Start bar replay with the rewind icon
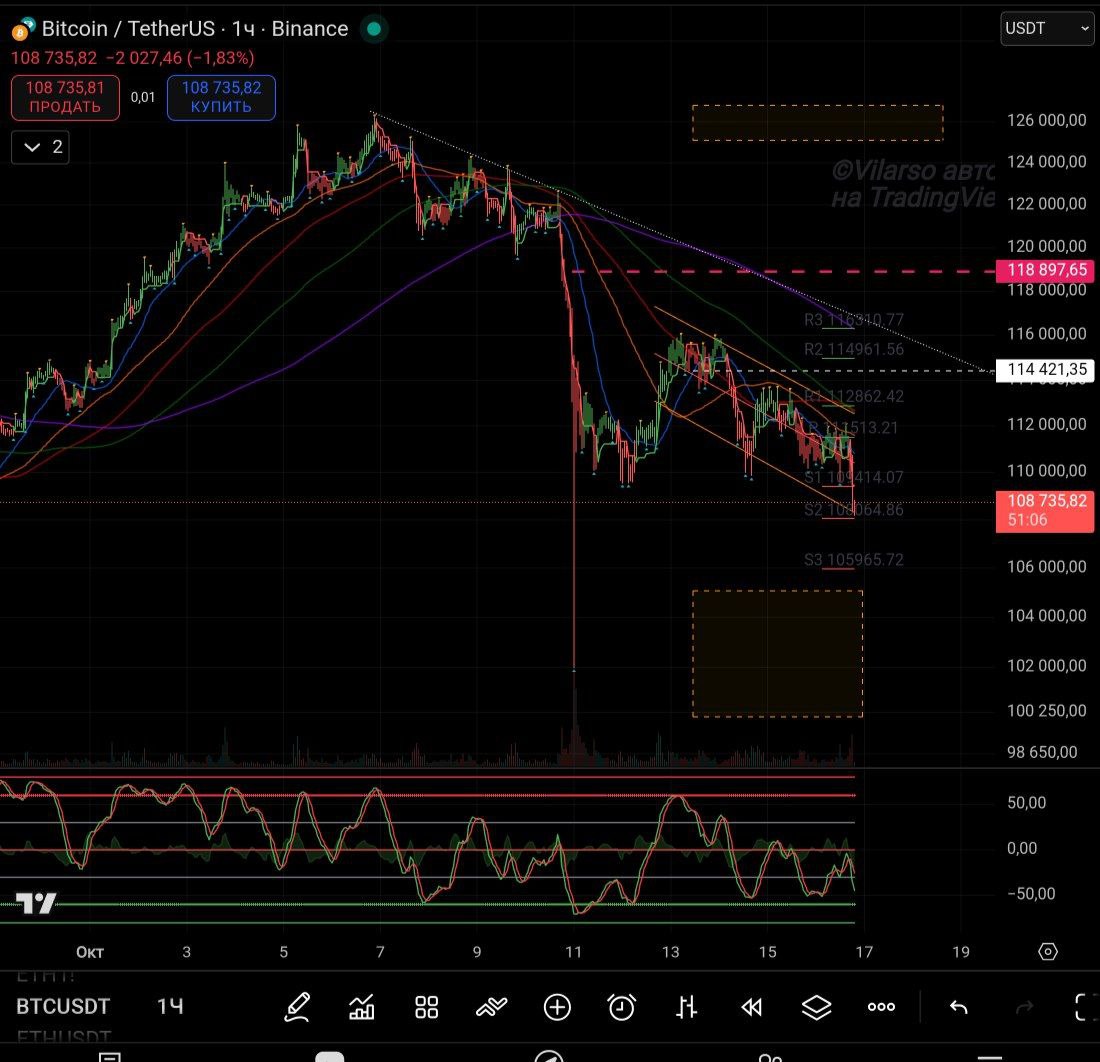 pos(752,1007)
